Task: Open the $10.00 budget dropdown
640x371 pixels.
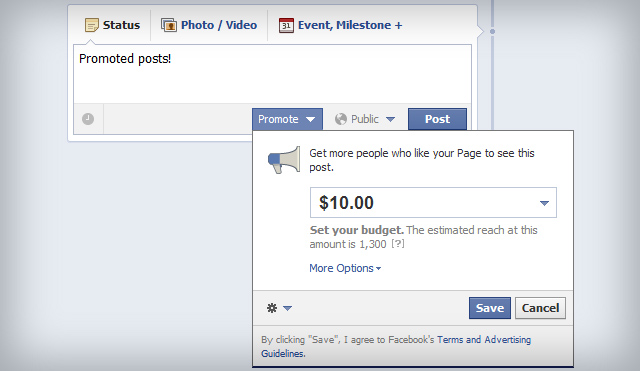Action: (x=433, y=202)
